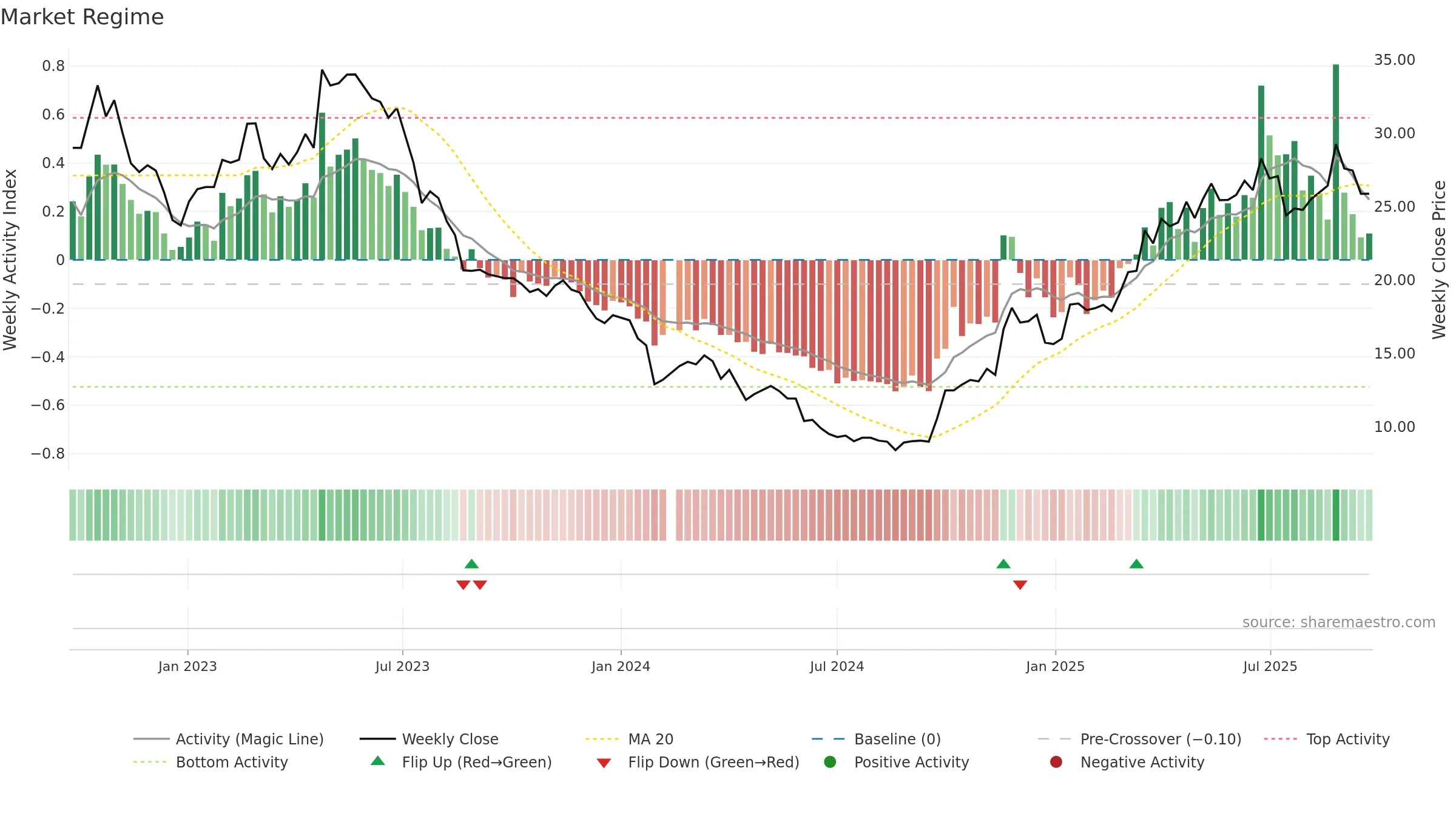
Task: Select the leftmost green flip-up triangle marker
Action: 471,564
